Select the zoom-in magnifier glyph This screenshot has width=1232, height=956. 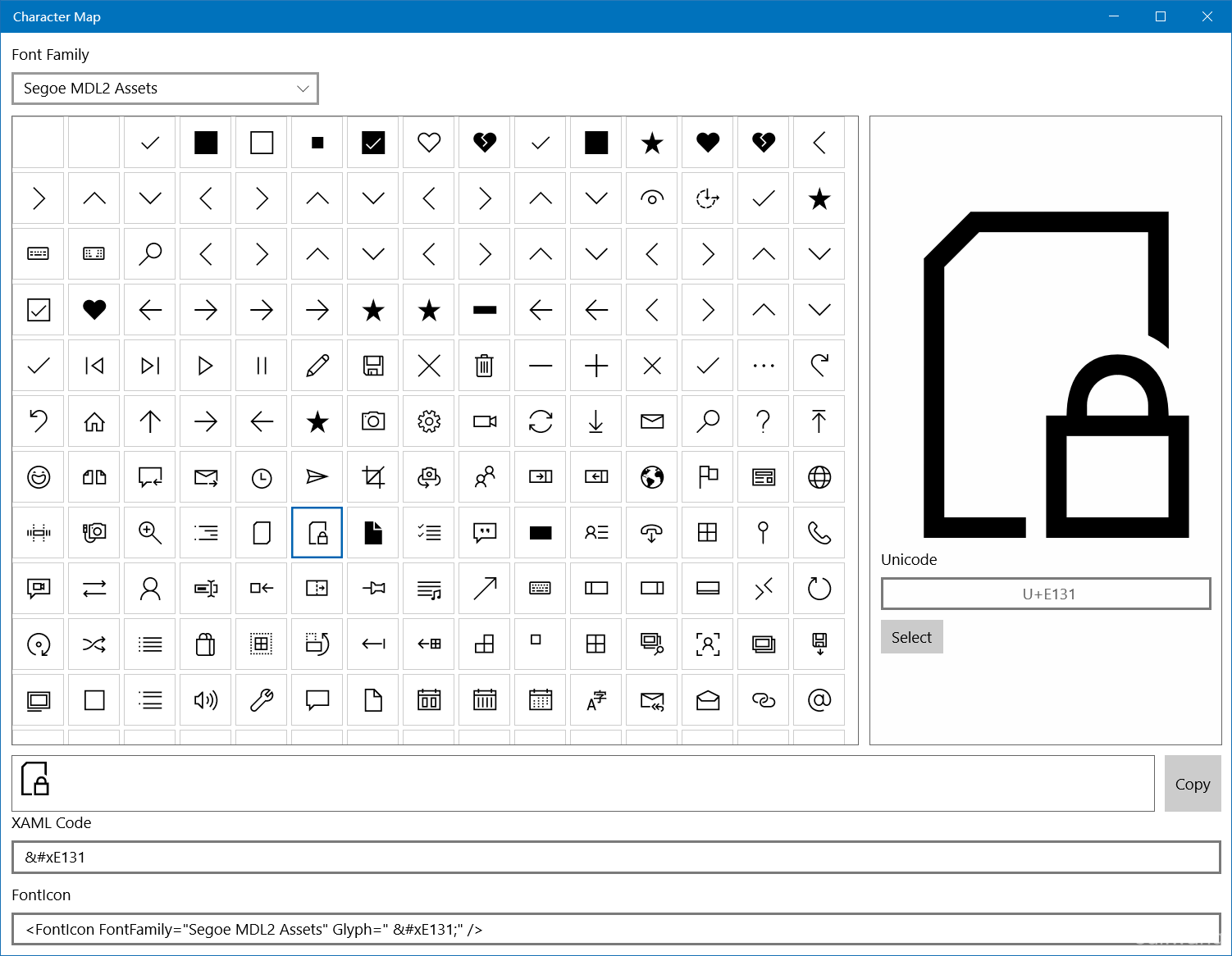(150, 533)
